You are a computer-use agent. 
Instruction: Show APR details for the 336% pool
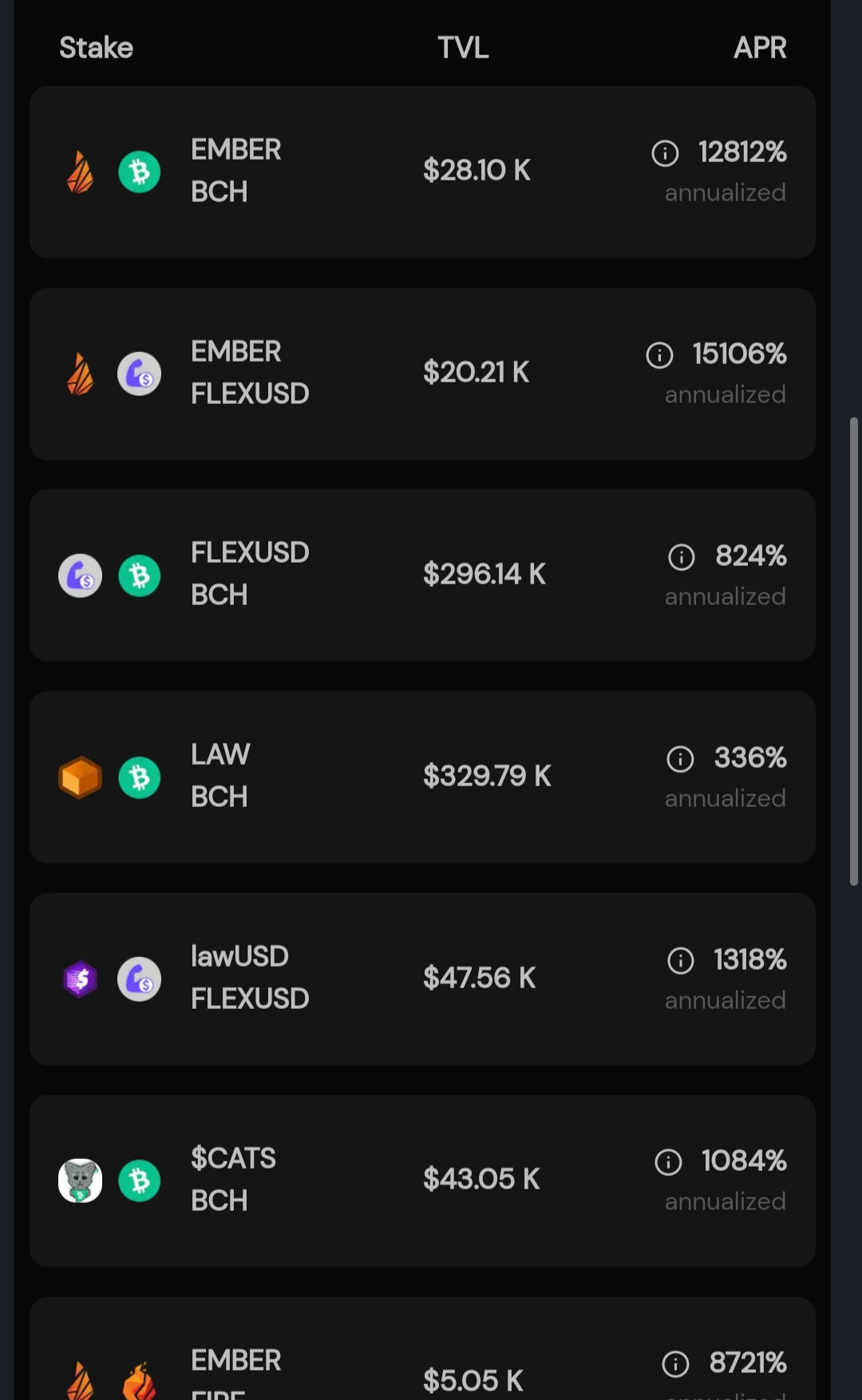tap(680, 758)
